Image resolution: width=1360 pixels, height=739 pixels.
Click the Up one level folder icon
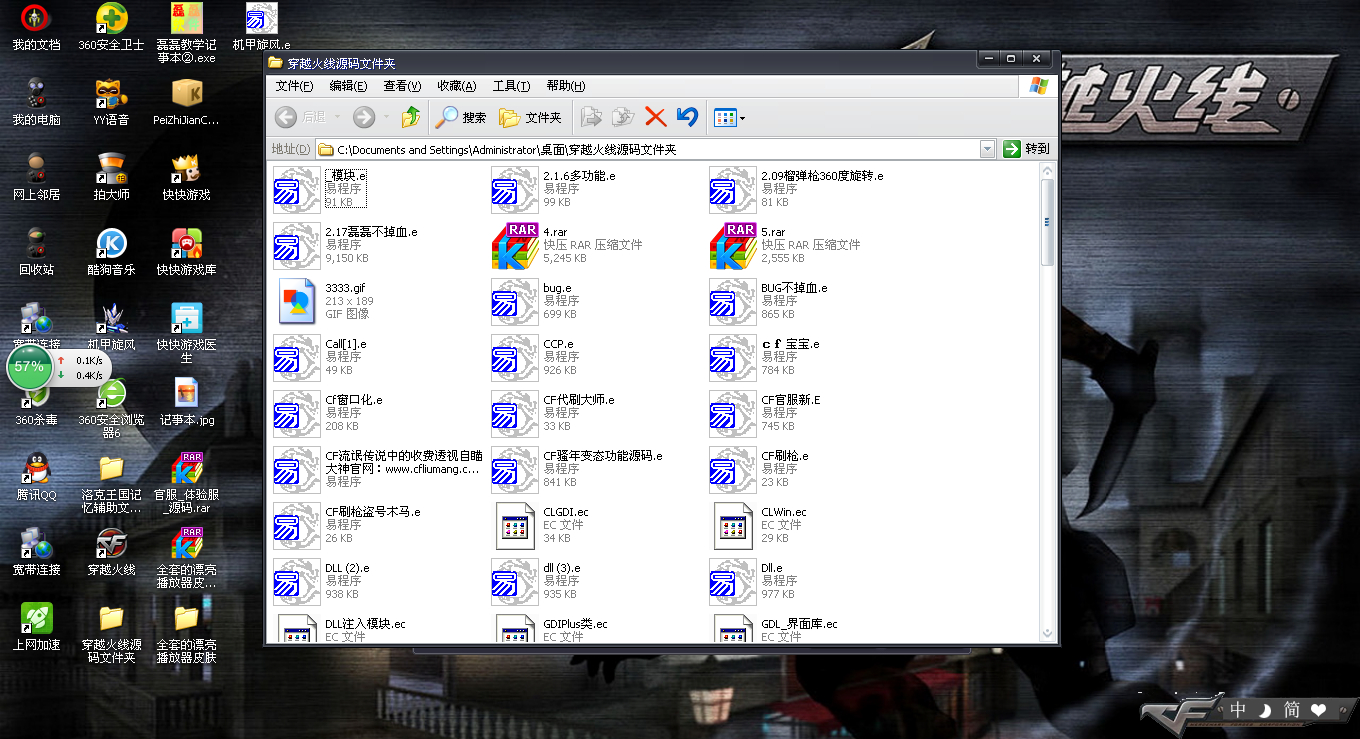tap(410, 117)
